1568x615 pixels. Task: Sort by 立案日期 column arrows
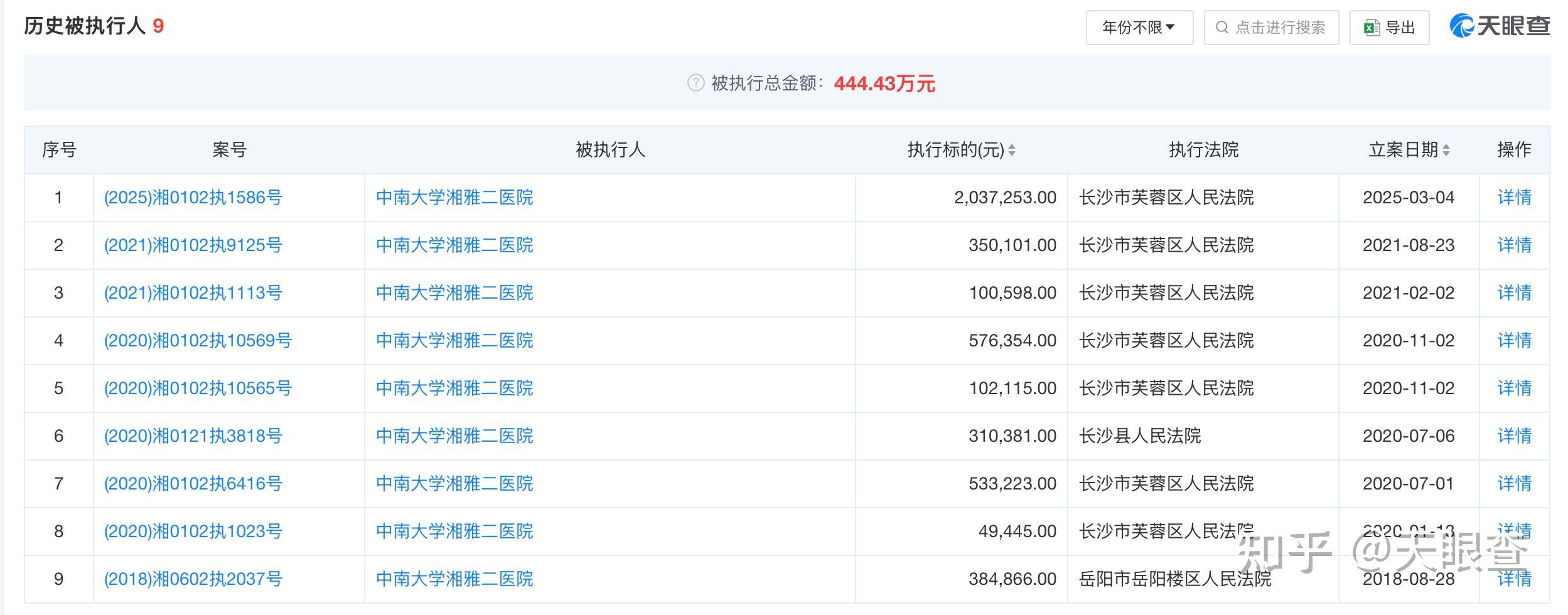point(1446,150)
